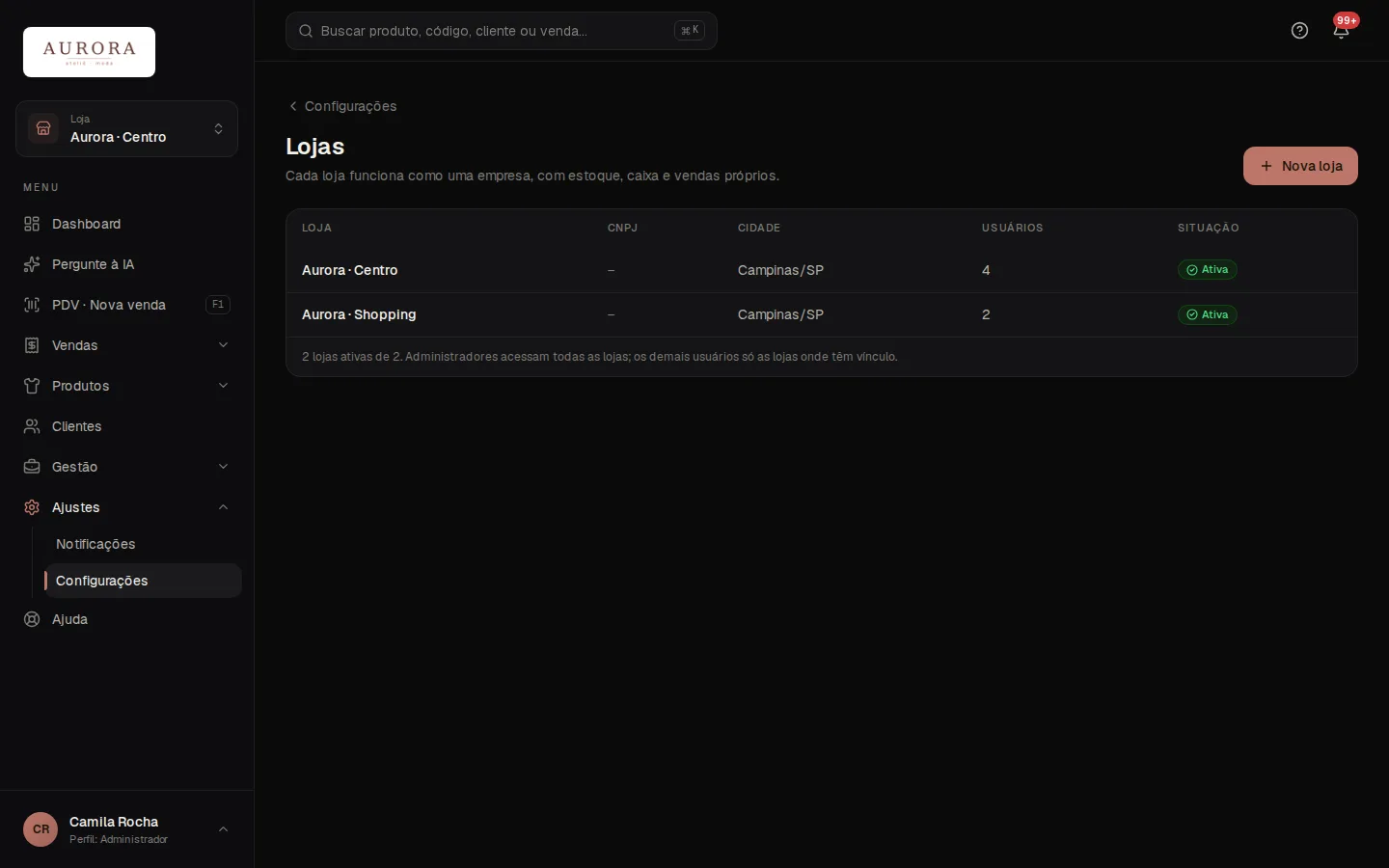
Task: Expand the Gestão menu chevron
Action: coord(223,467)
